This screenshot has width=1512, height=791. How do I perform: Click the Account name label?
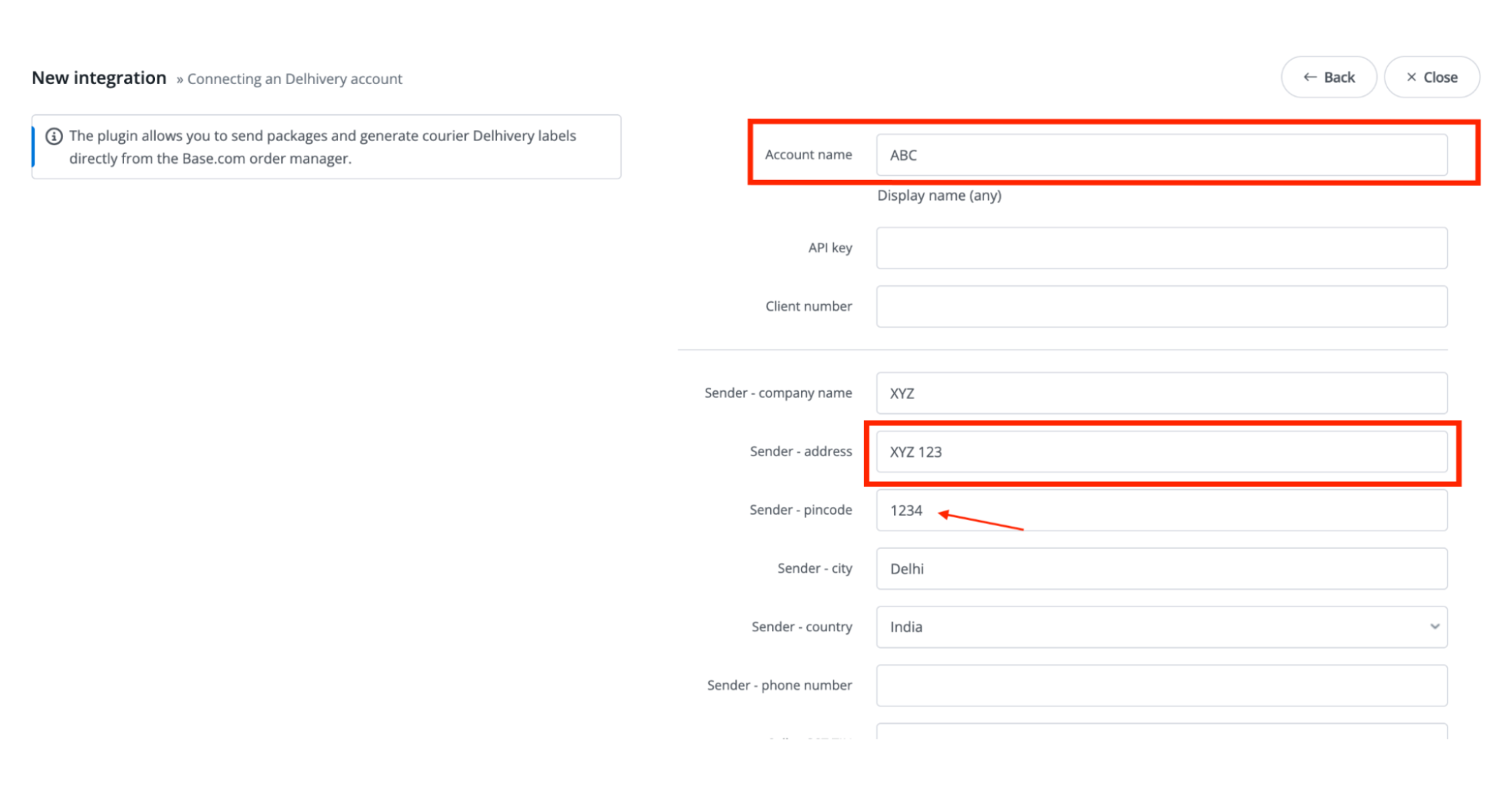808,155
